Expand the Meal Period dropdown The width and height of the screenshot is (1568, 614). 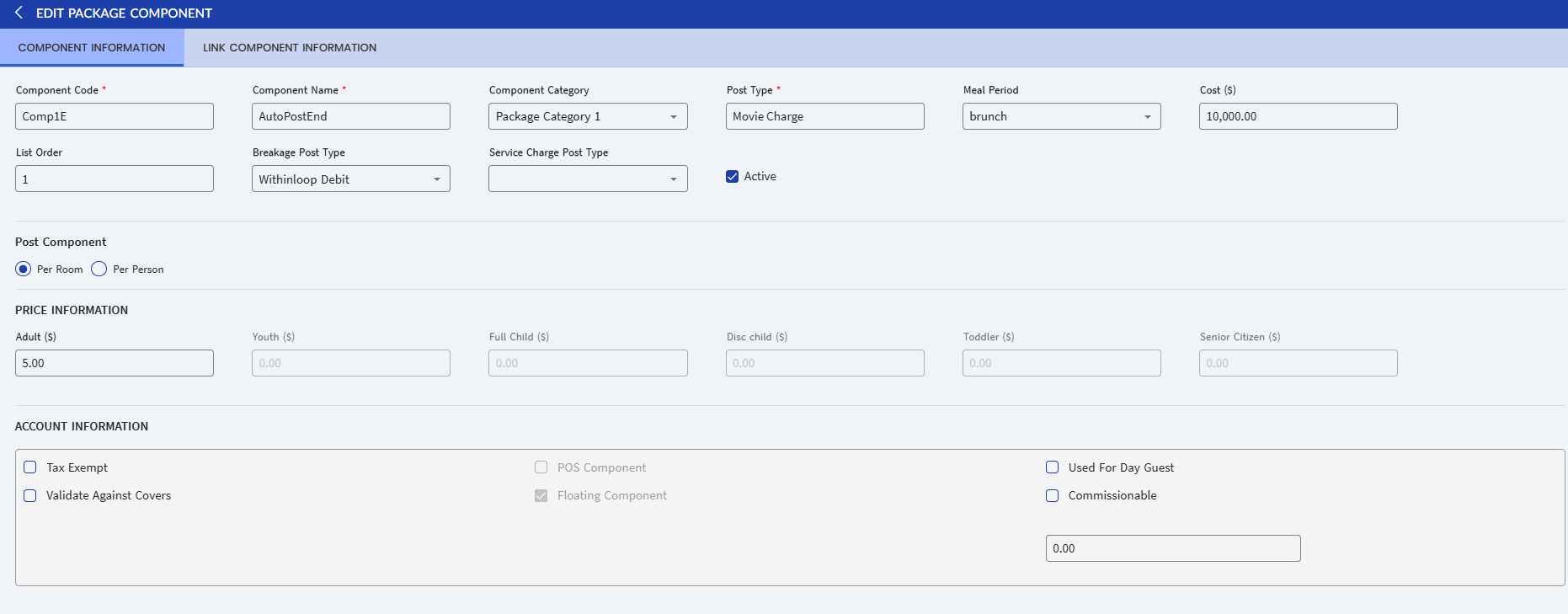pos(1060,116)
